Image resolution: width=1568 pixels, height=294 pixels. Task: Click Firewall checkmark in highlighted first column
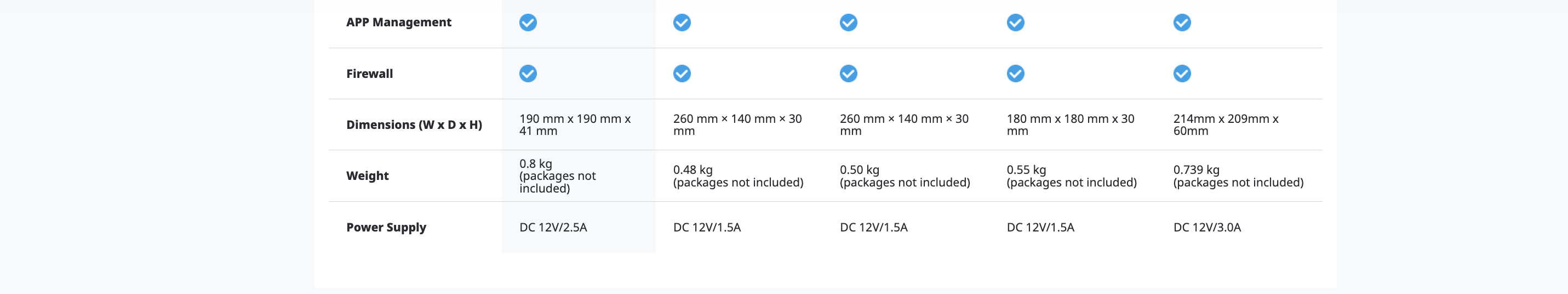click(x=528, y=74)
